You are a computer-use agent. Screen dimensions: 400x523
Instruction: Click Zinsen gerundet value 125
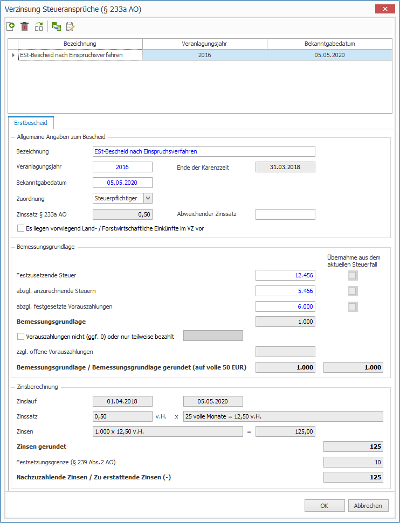[x=353, y=447]
